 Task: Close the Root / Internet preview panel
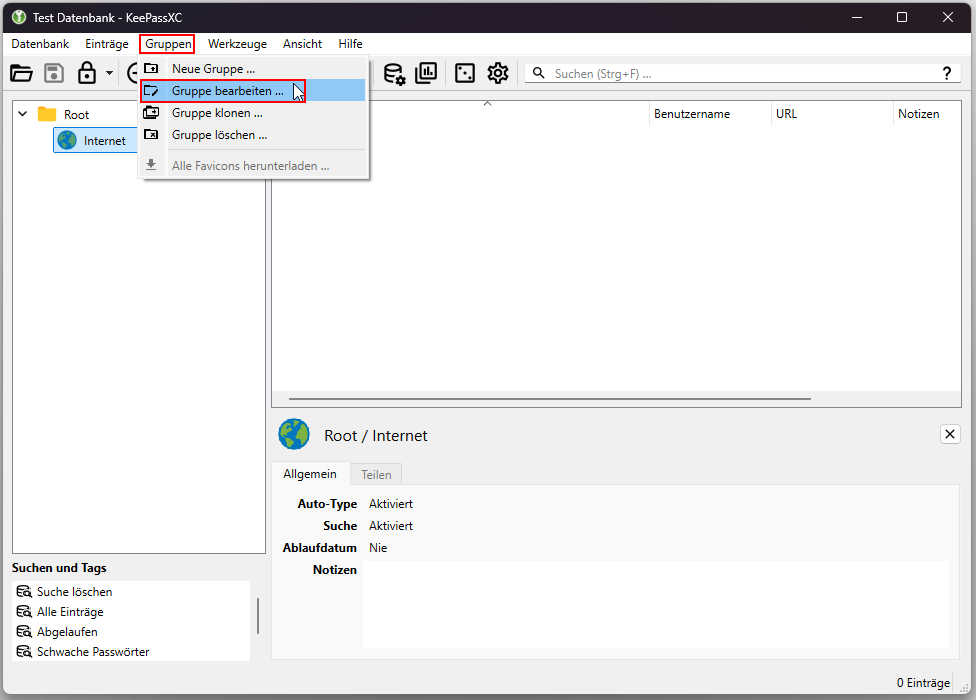[x=950, y=434]
